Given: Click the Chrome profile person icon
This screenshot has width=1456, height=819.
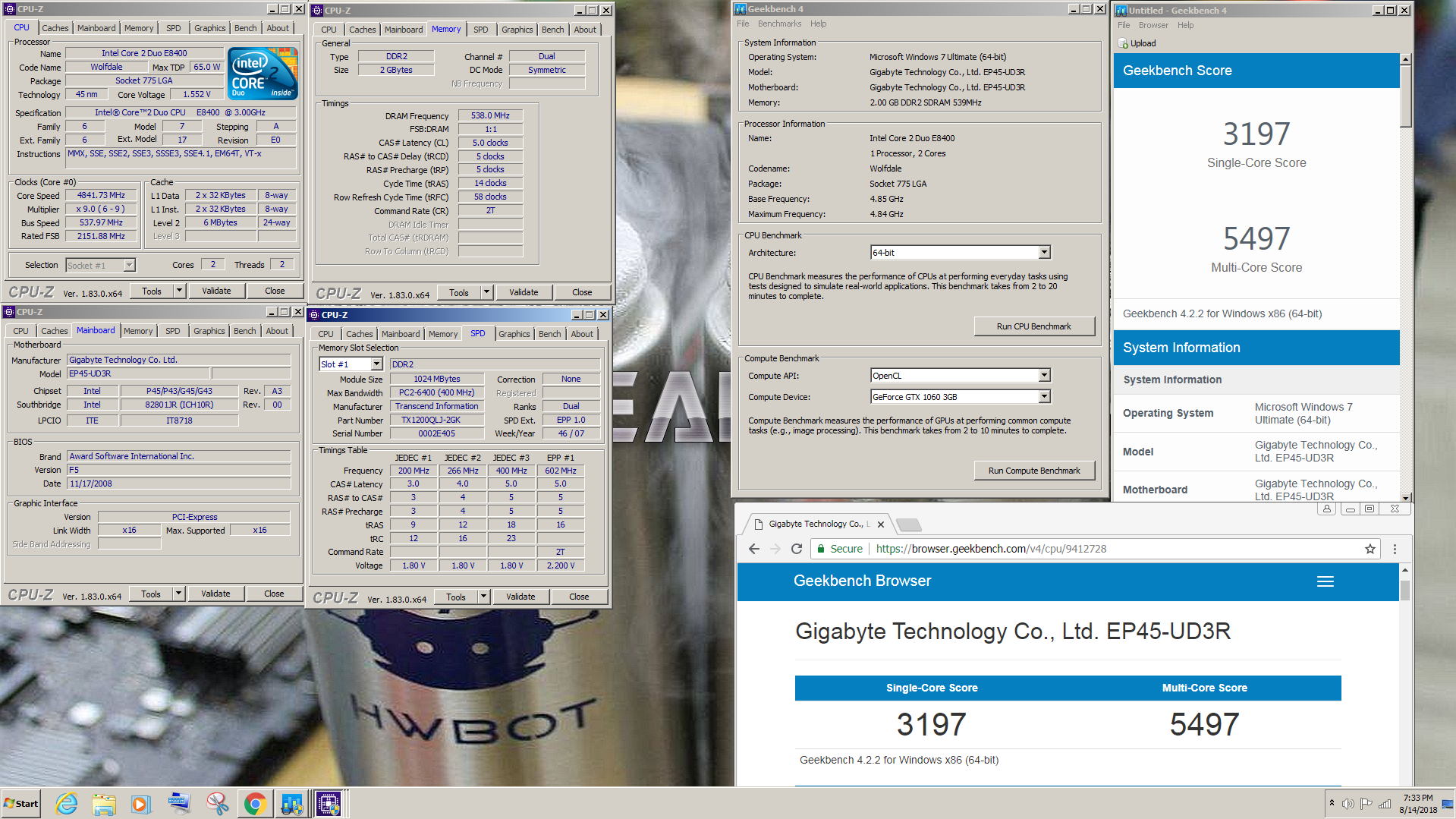Looking at the screenshot, I should pos(1327,509).
